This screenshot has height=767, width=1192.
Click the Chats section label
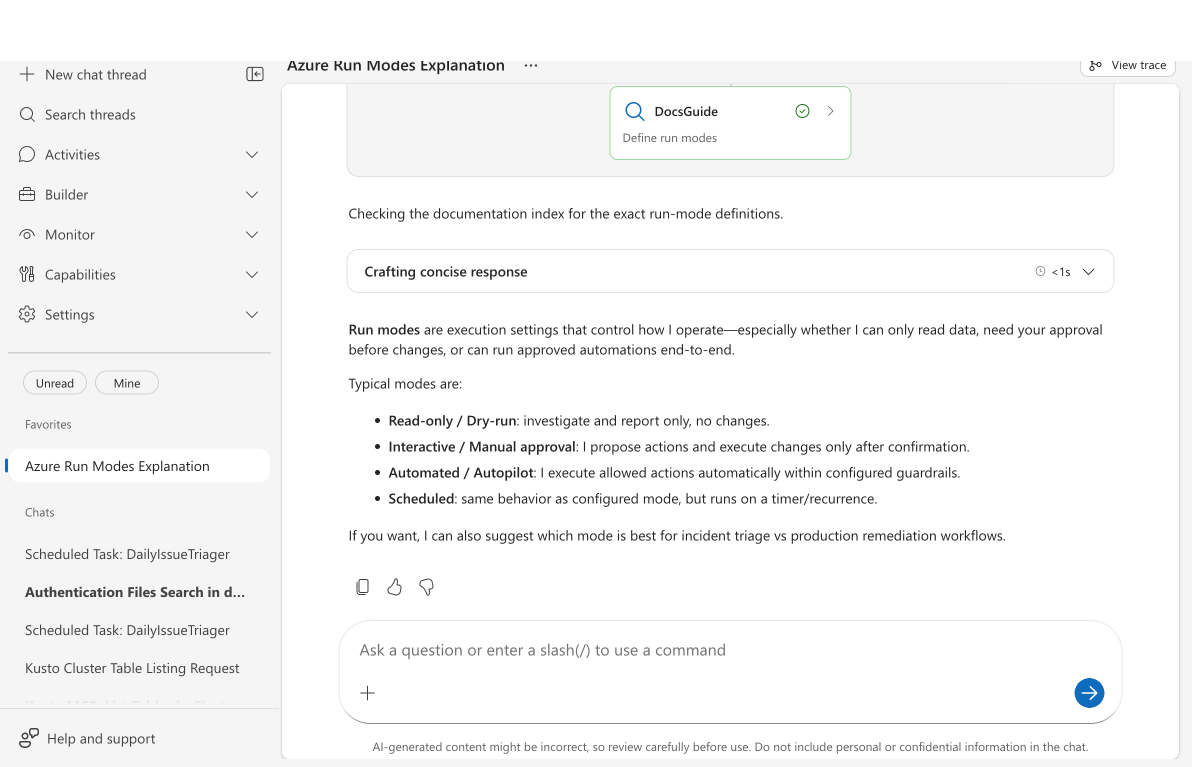40,512
